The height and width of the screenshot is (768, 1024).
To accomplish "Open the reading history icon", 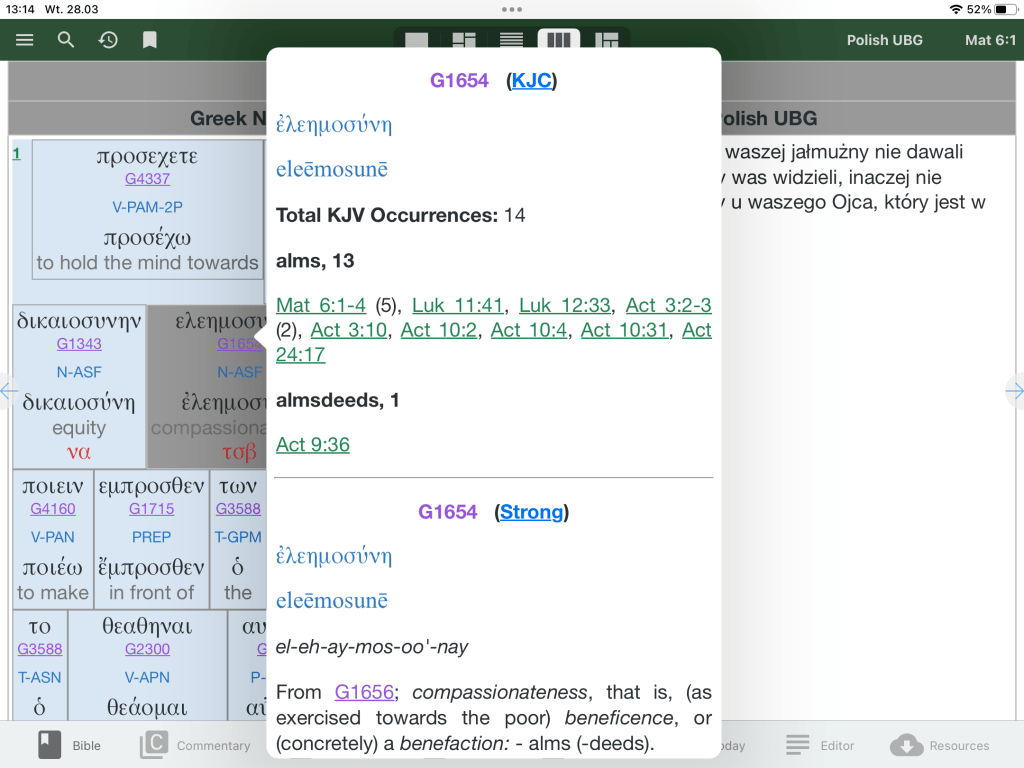I will coord(108,40).
